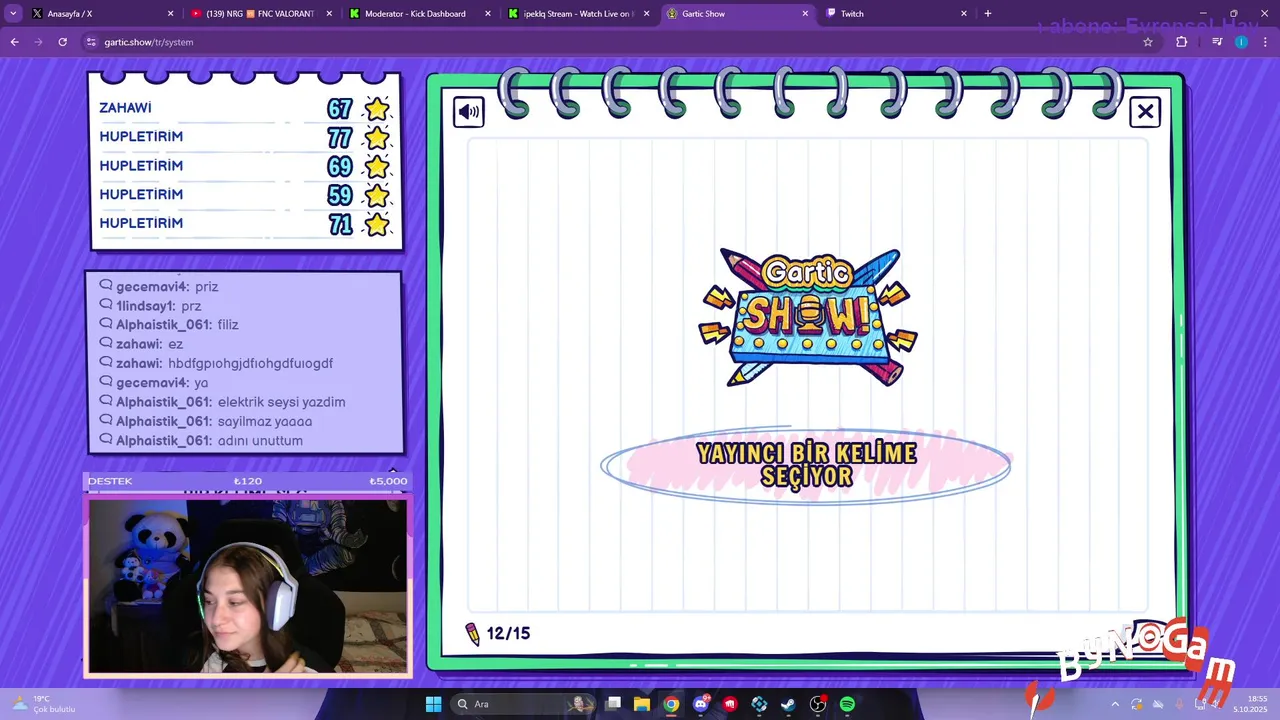Open the media controls button in Chrome

coord(1217,42)
